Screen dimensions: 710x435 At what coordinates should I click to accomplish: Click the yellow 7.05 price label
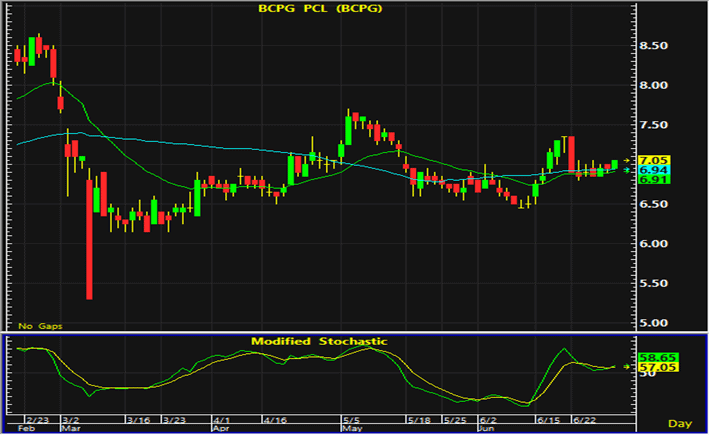coord(653,160)
